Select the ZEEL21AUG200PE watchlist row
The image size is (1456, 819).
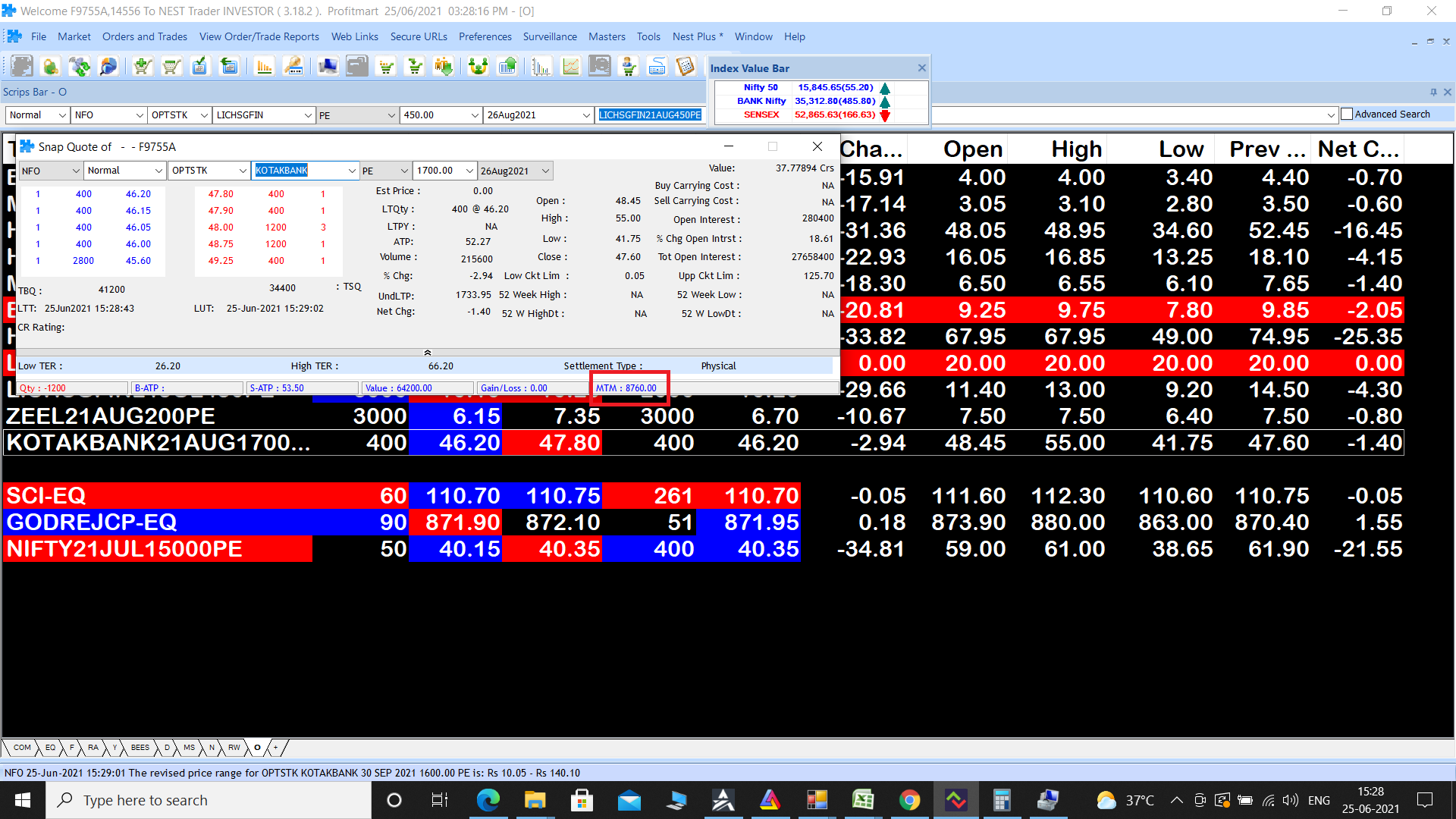point(704,416)
